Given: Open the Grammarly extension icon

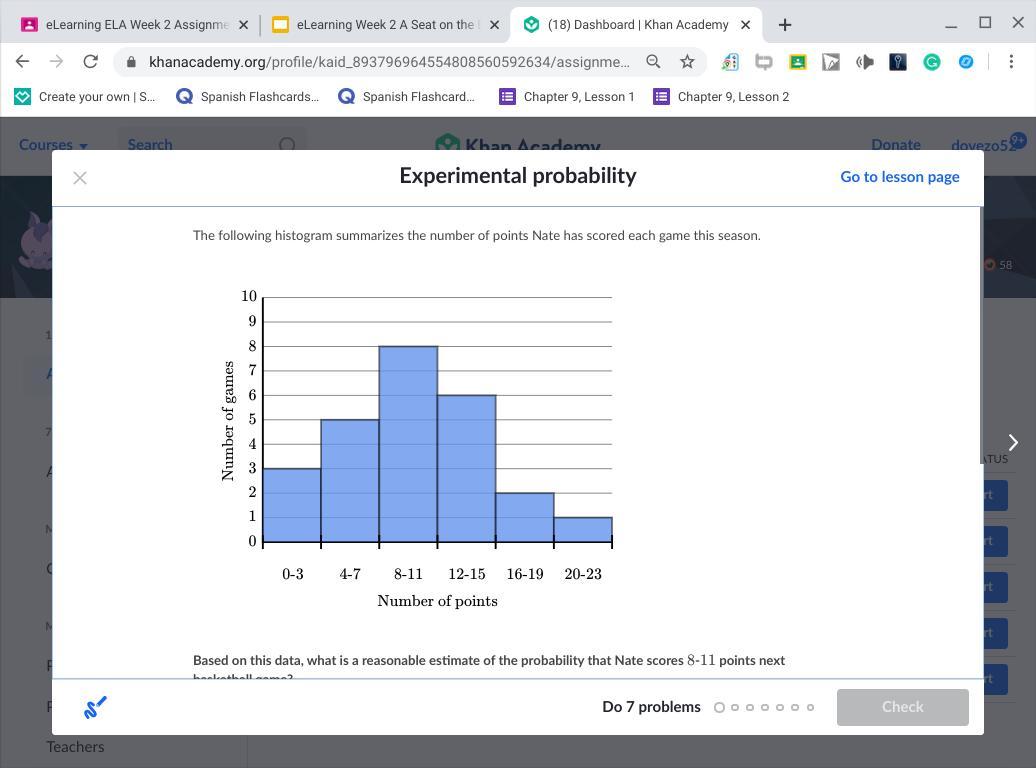Looking at the screenshot, I should [932, 62].
